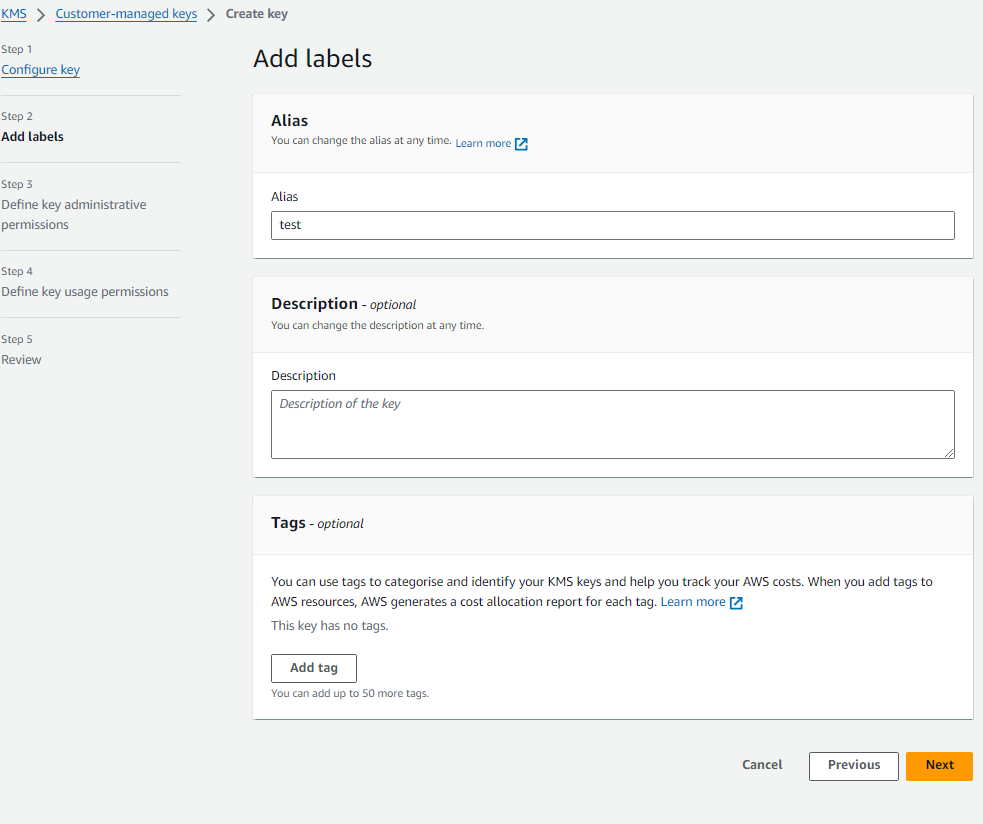Focus the Alias input containing test
This screenshot has height=824, width=983.
click(x=612, y=225)
